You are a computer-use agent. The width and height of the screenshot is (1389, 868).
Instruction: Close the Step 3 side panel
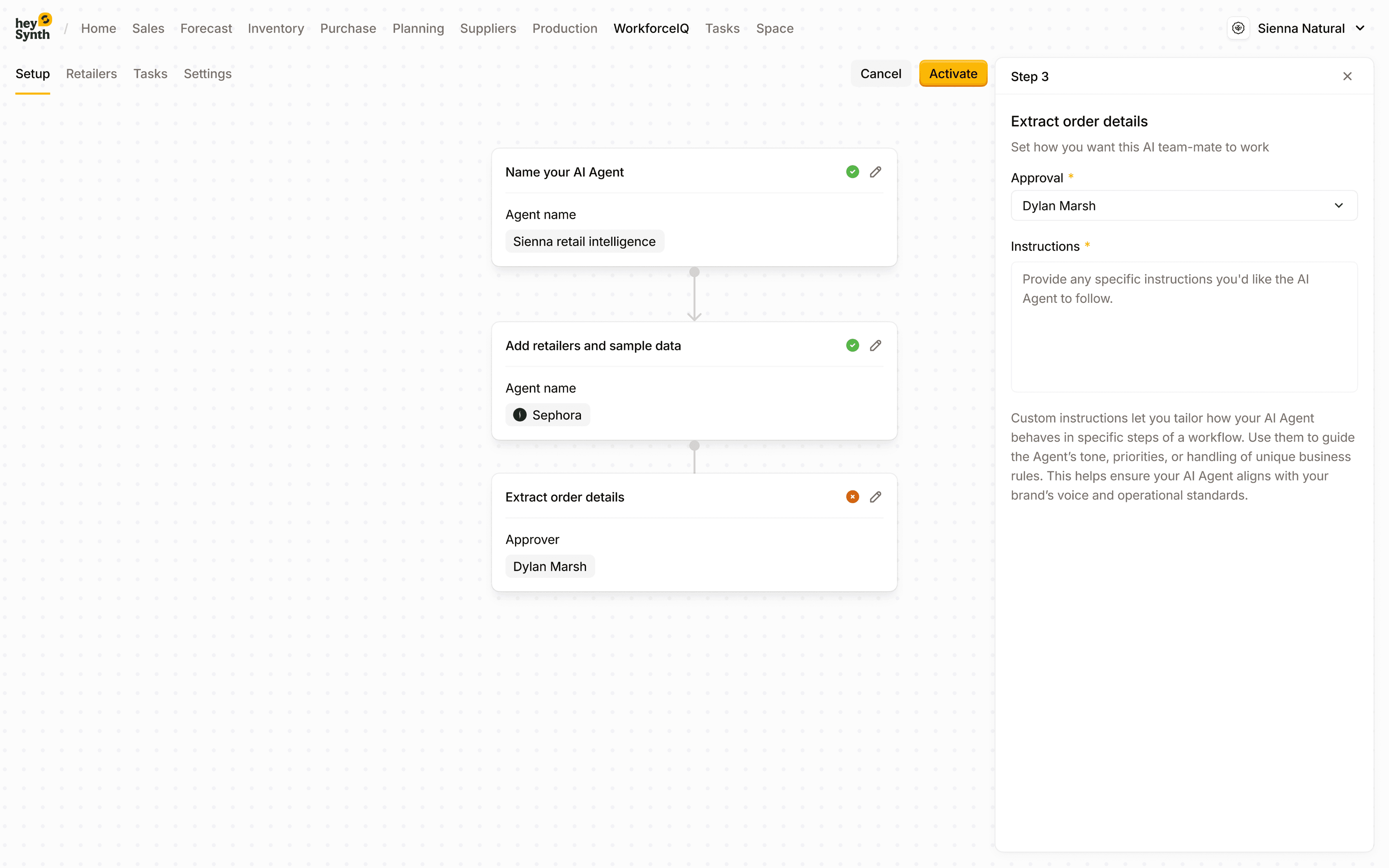(x=1347, y=76)
